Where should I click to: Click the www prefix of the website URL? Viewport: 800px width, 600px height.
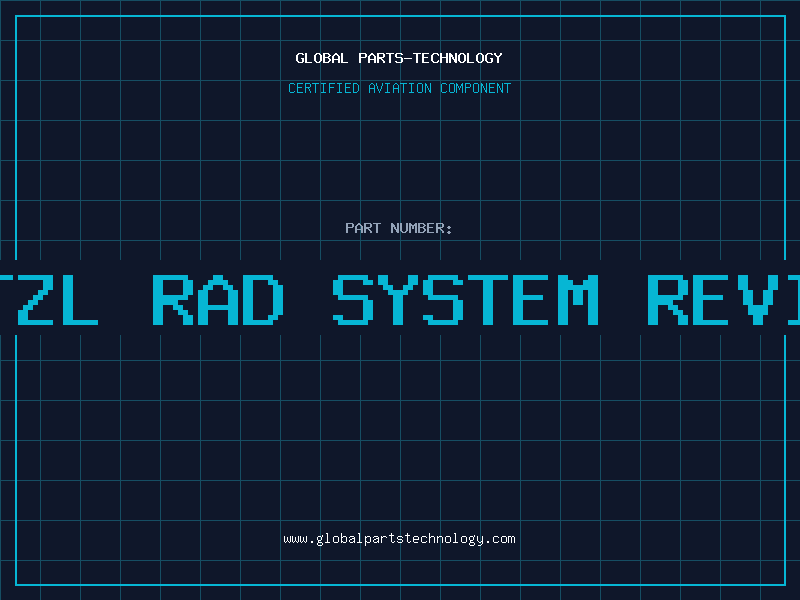(x=295, y=538)
